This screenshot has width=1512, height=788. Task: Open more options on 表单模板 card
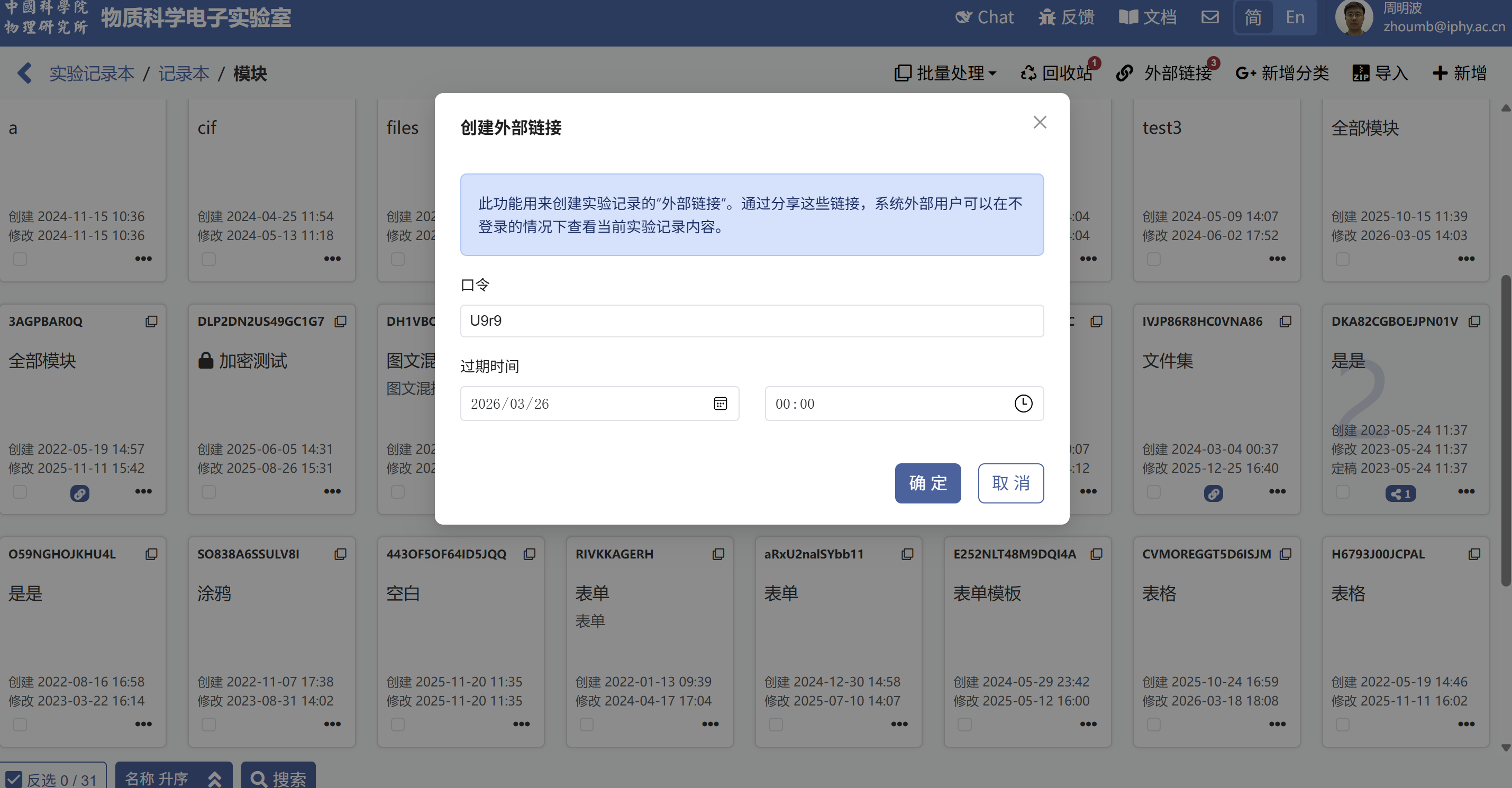[1088, 724]
